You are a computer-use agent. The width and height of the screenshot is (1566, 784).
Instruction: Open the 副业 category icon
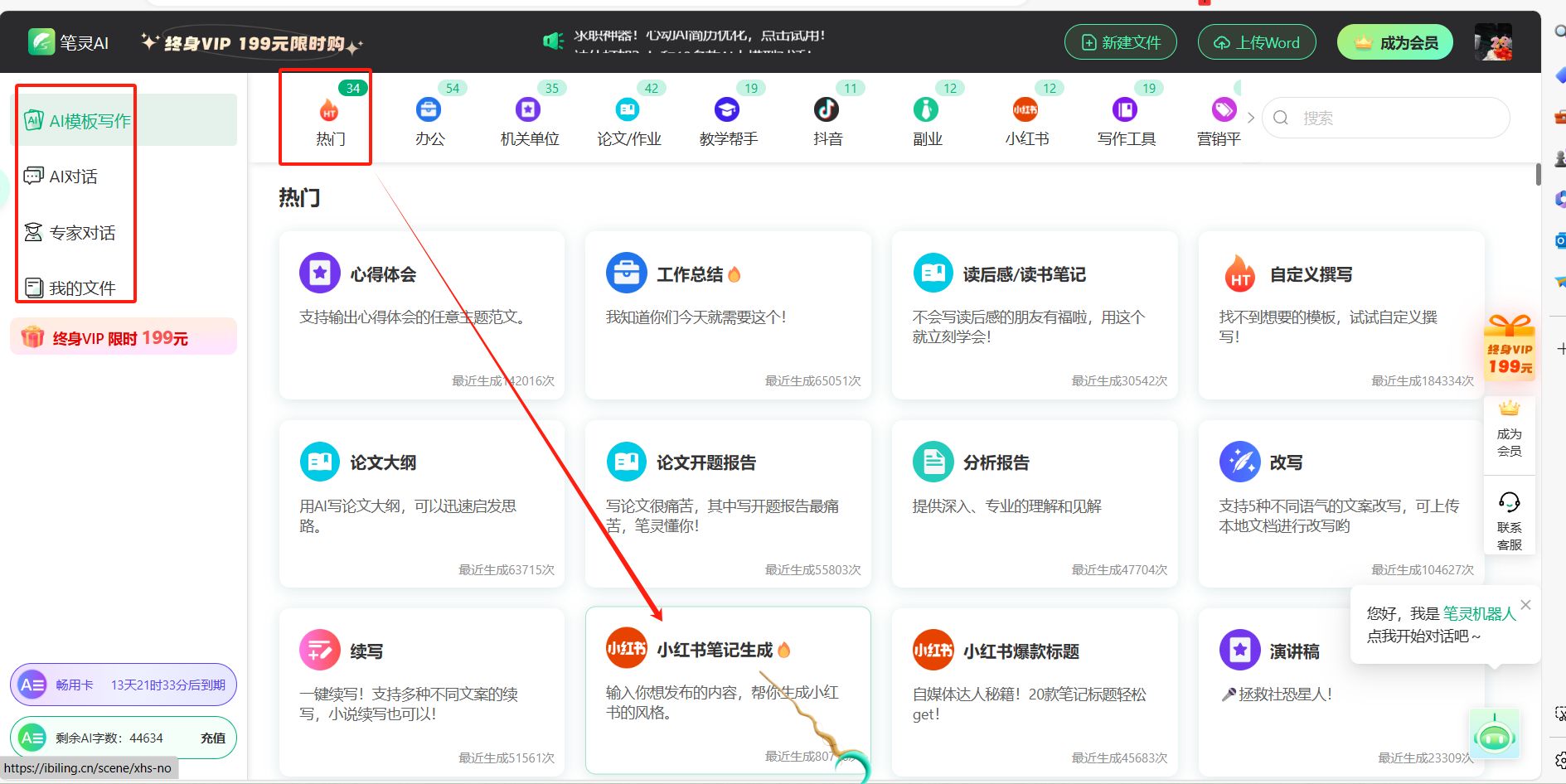click(x=926, y=109)
